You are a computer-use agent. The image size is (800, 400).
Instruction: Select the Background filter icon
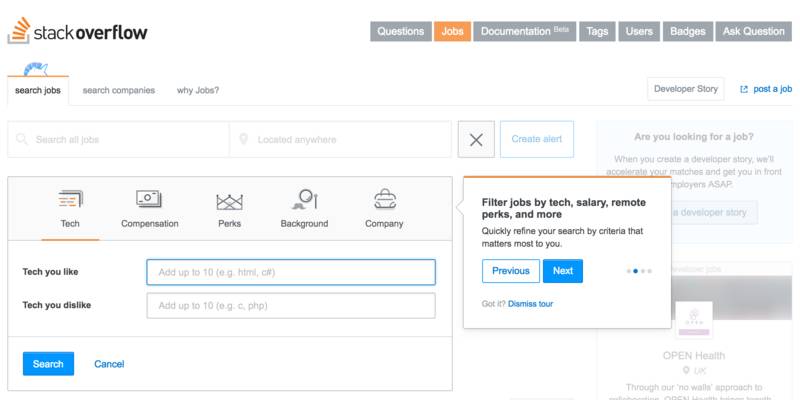tap(305, 199)
